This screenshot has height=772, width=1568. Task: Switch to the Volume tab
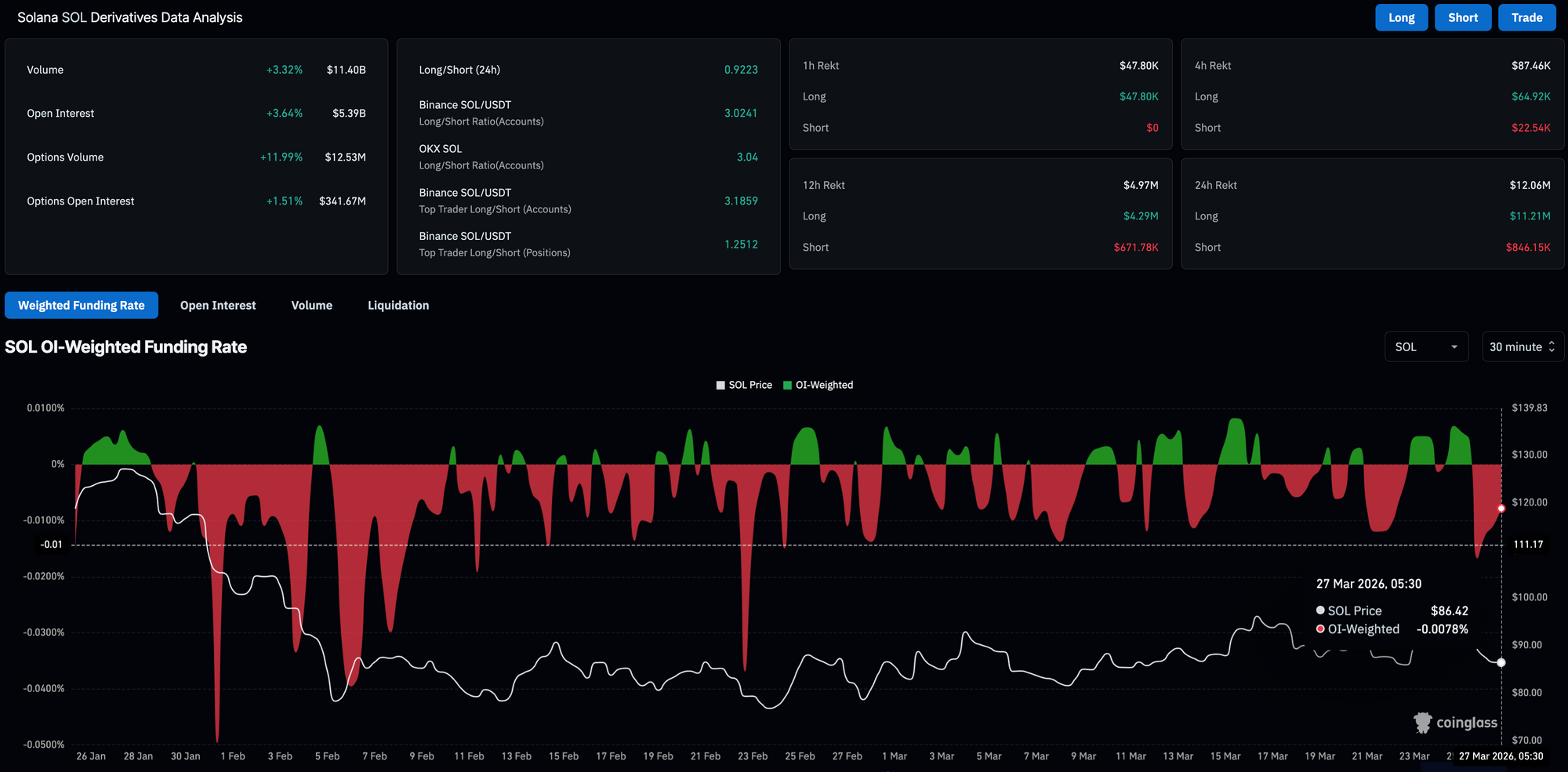[312, 306]
